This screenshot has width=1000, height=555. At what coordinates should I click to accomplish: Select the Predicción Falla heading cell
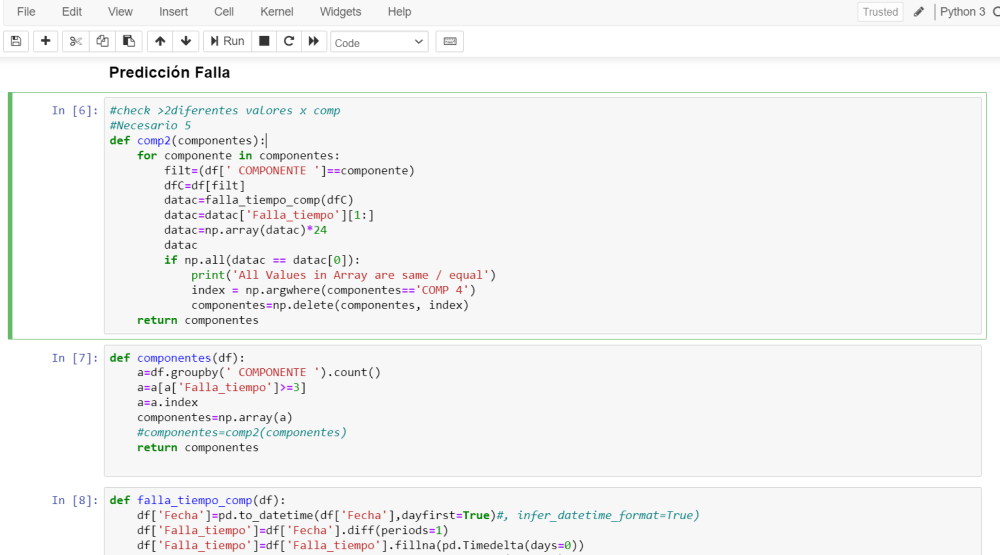tap(170, 73)
